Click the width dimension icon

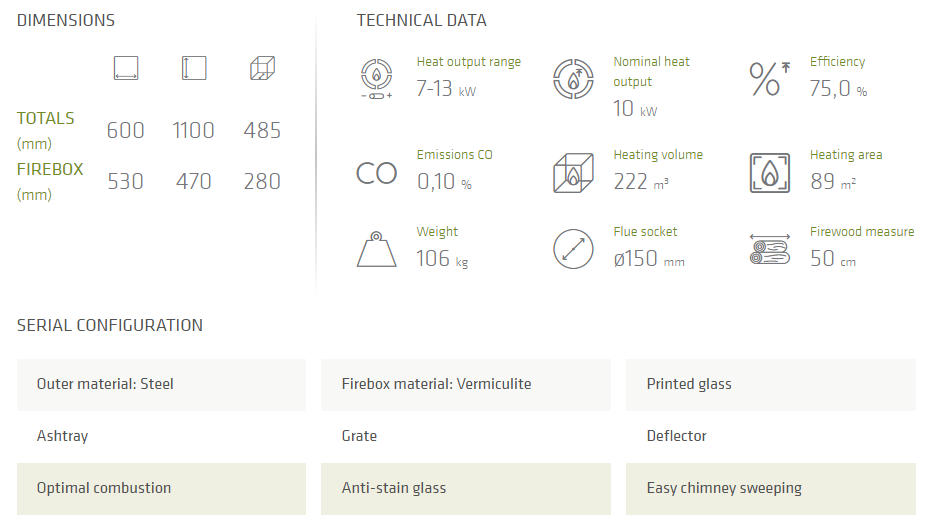point(126,68)
